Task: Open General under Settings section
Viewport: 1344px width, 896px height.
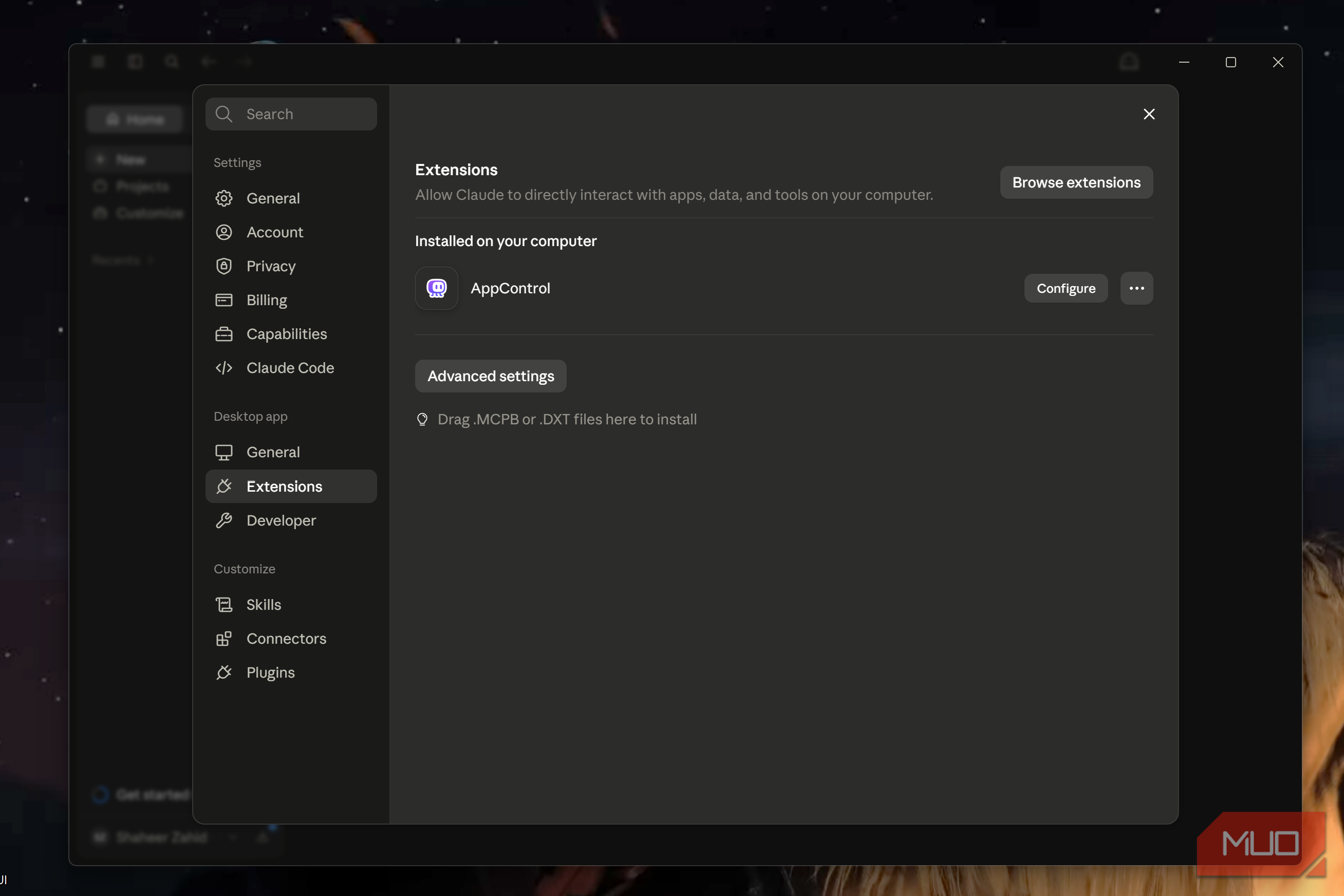Action: (x=291, y=198)
